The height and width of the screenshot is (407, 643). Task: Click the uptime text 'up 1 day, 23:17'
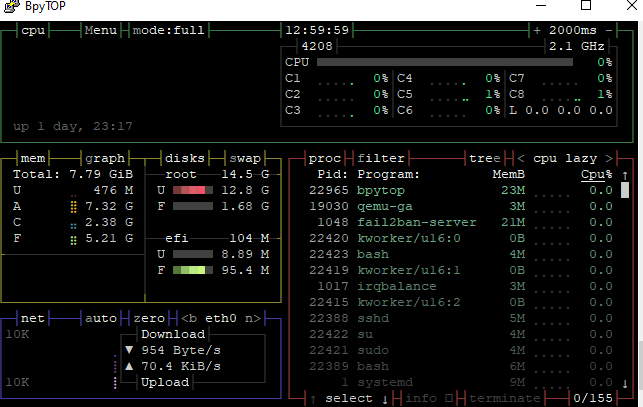click(x=73, y=126)
